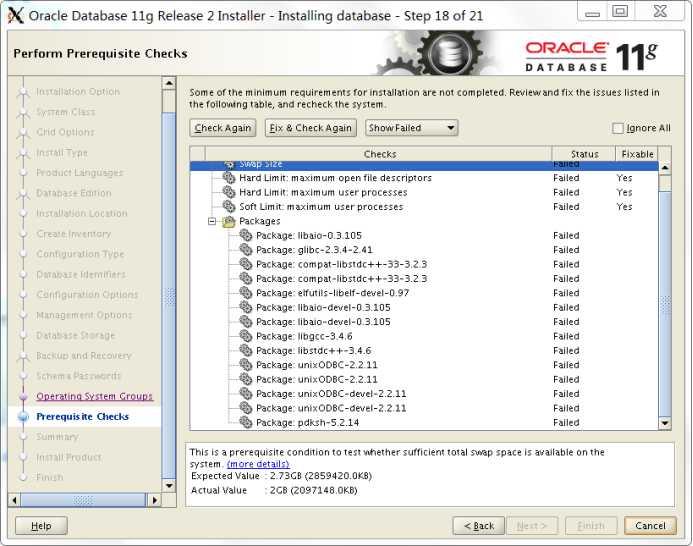
Task: Click the grayed-out Finish button
Action: [591, 526]
